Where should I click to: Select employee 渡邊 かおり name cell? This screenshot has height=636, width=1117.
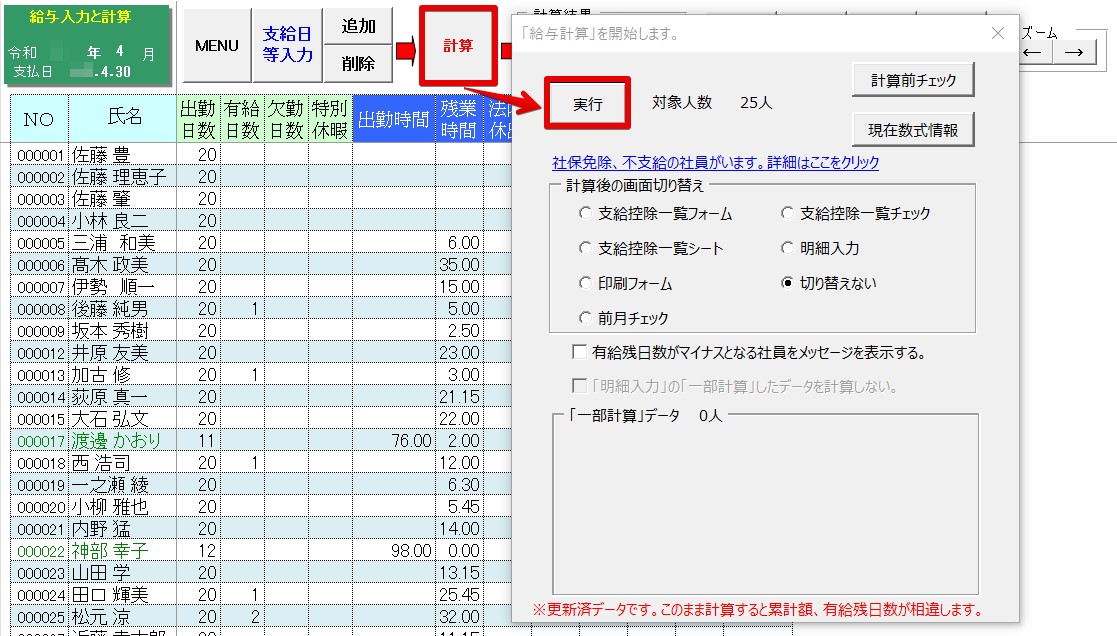point(122,440)
